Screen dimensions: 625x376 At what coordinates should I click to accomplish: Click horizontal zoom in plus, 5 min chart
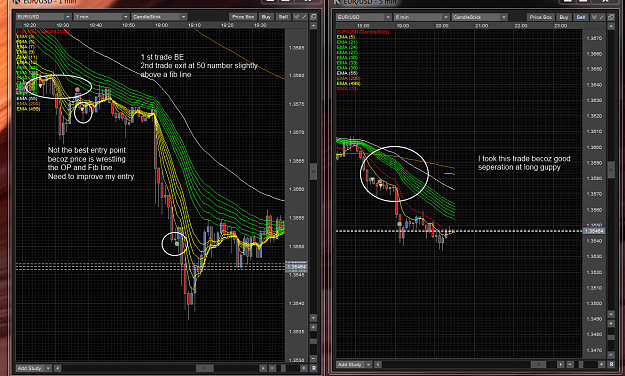tap(601, 364)
